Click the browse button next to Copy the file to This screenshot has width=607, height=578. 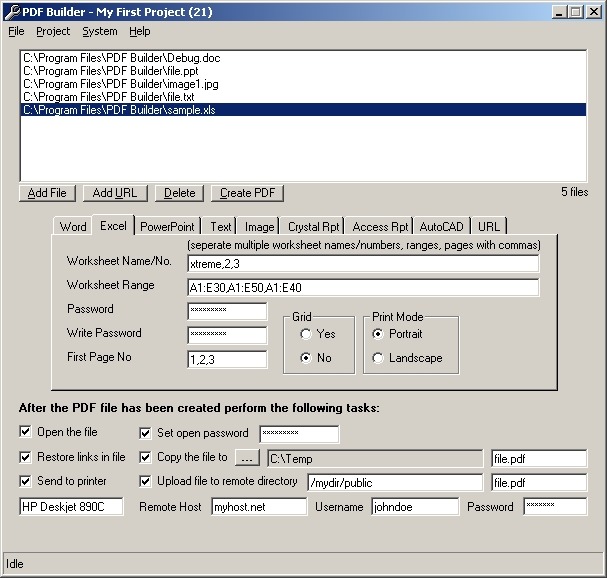[247, 458]
